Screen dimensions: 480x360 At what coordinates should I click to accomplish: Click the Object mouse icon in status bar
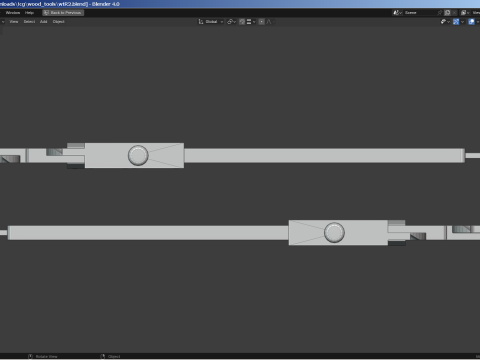103,356
